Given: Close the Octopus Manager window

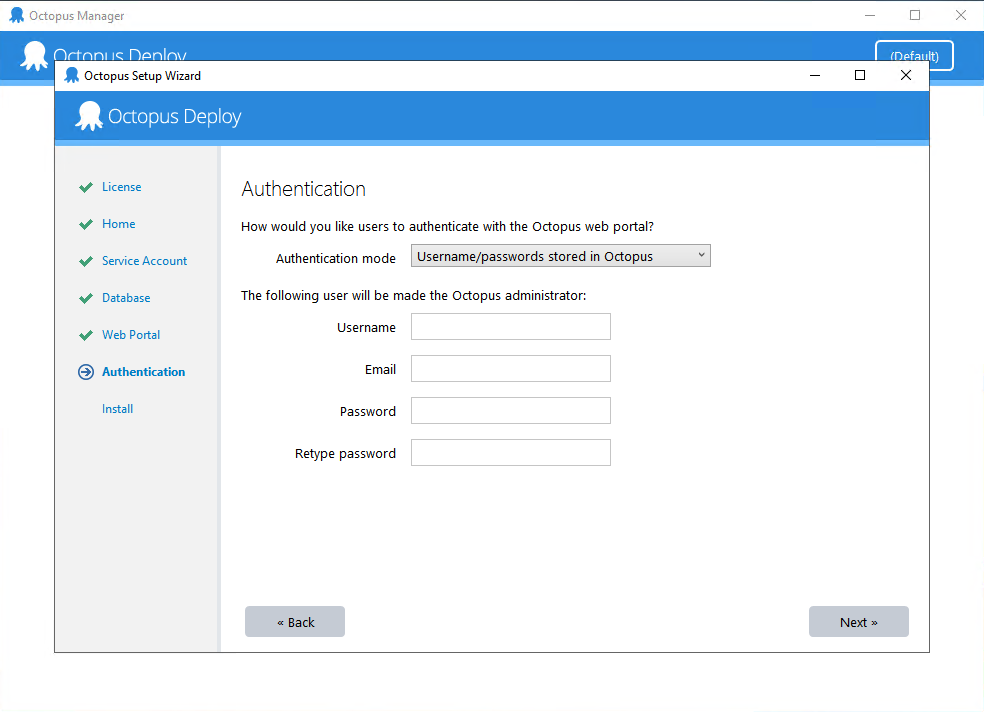Looking at the screenshot, I should (961, 15).
